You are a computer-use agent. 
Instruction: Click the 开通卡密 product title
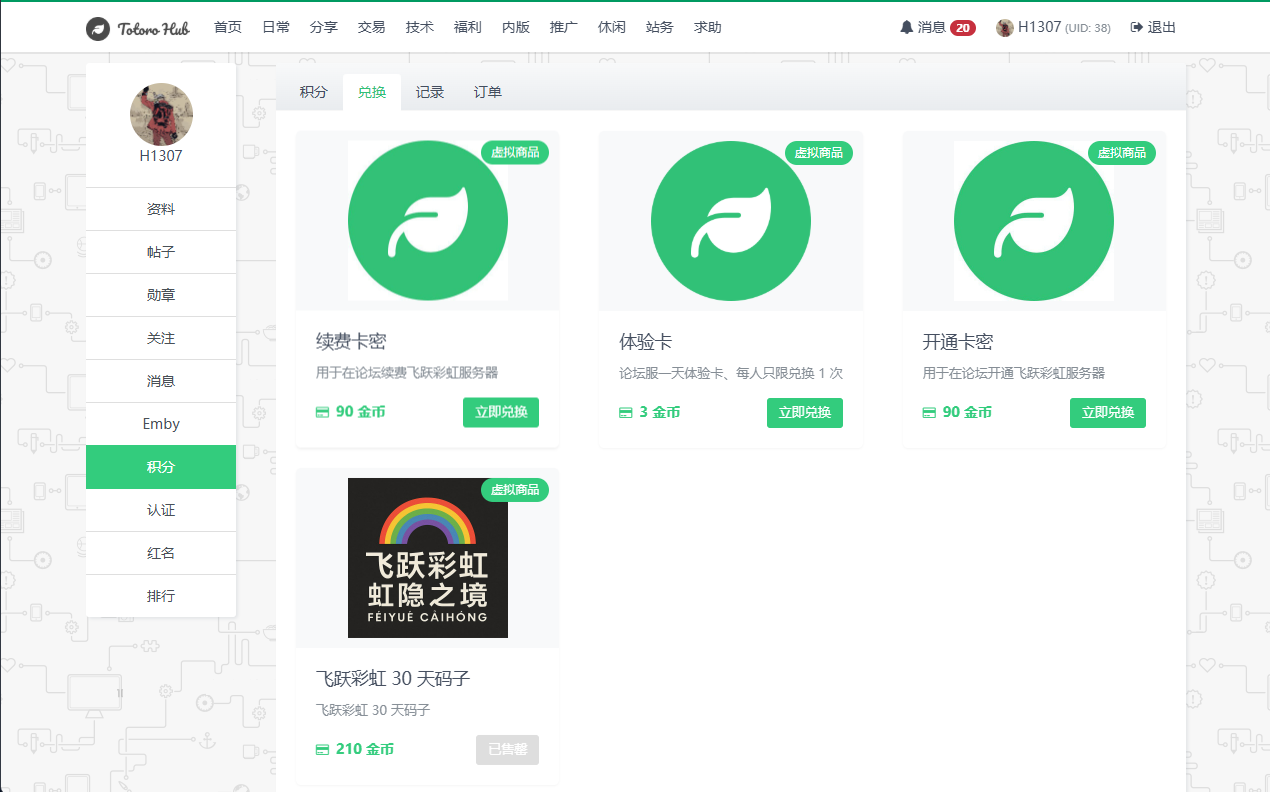tap(957, 342)
